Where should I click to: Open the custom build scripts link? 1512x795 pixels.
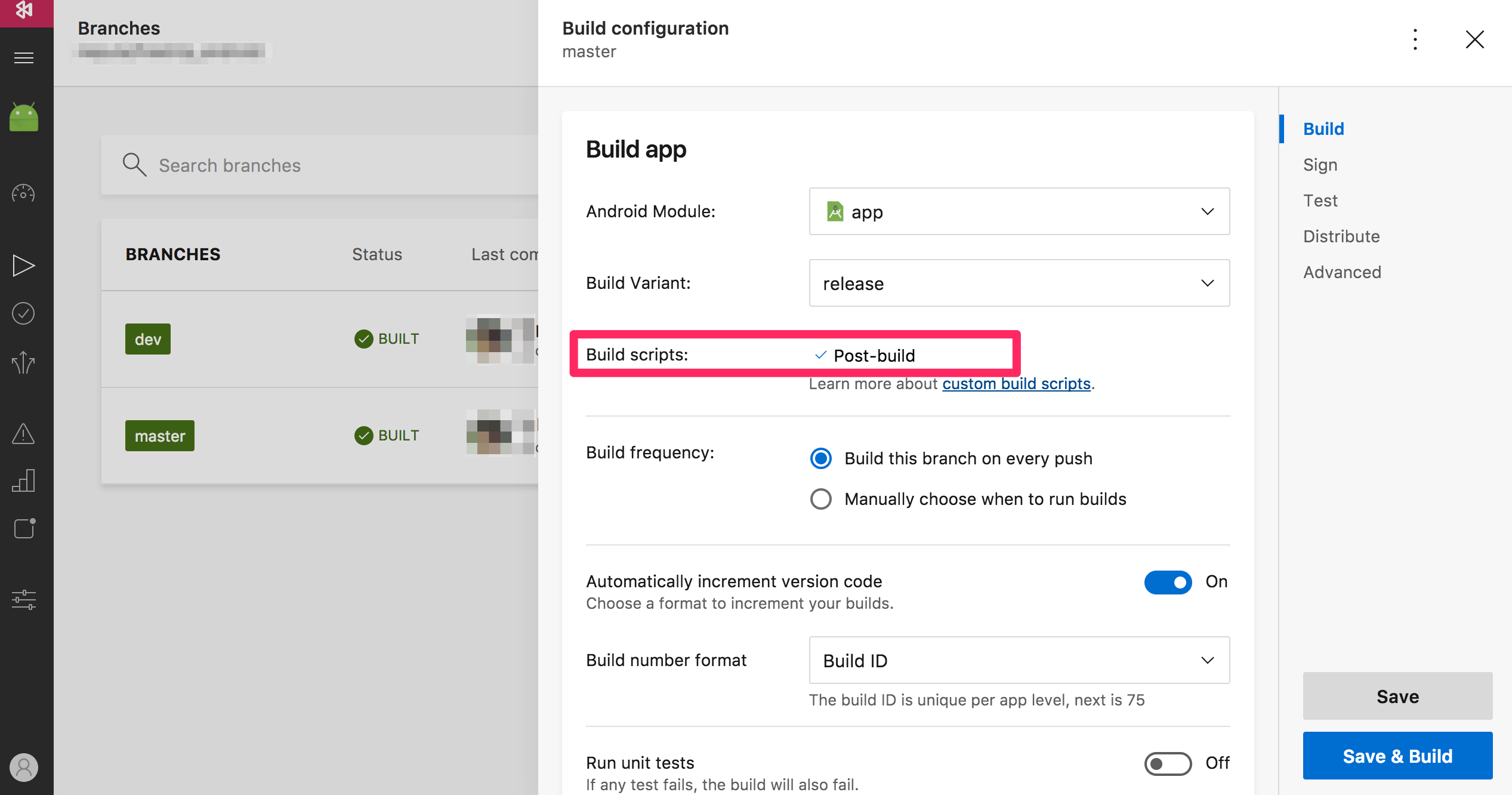(x=1016, y=384)
